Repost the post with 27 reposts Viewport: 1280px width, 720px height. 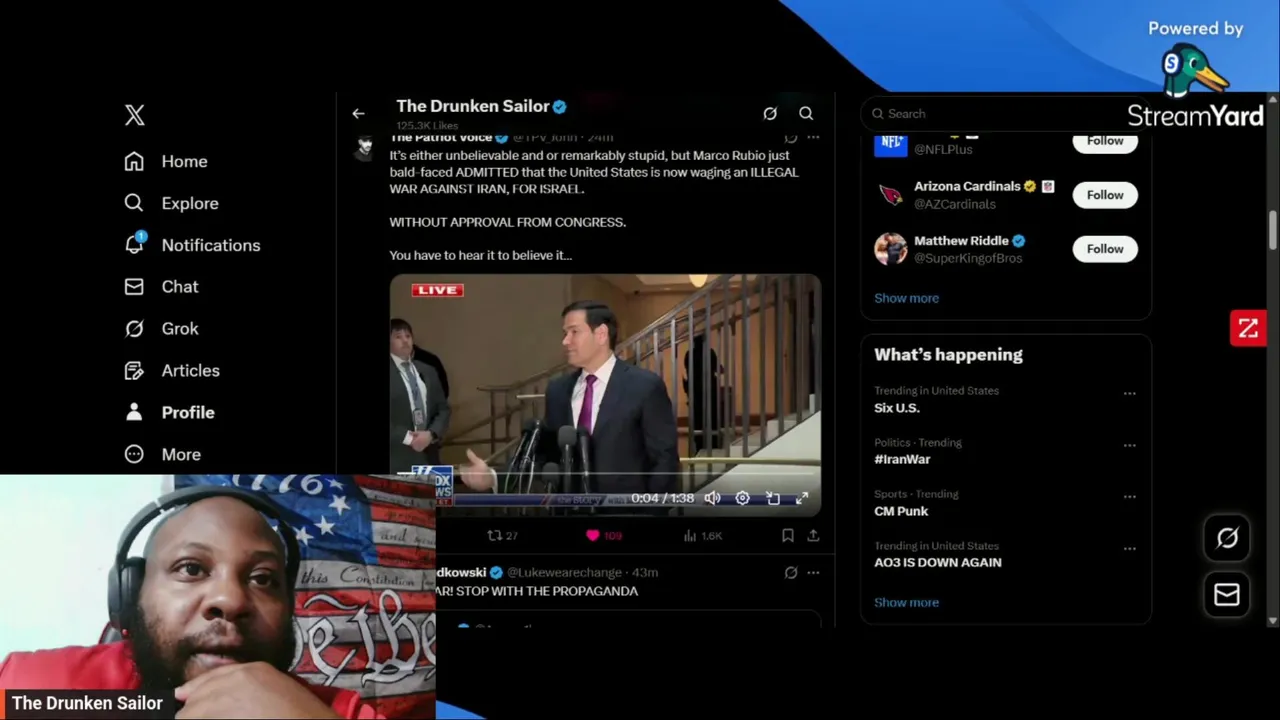[x=502, y=536]
